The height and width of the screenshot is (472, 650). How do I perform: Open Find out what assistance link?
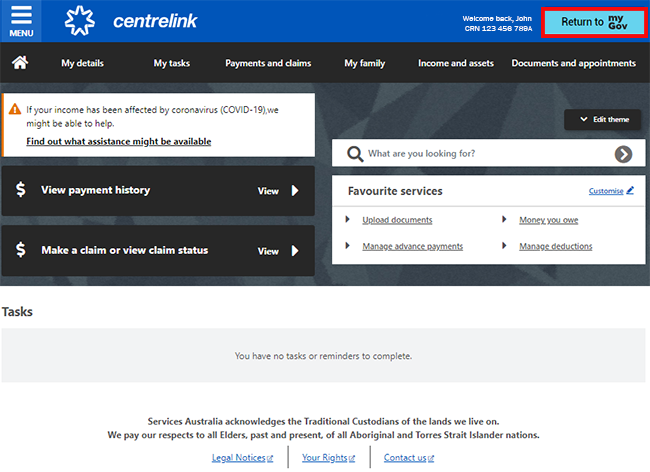[x=118, y=142]
